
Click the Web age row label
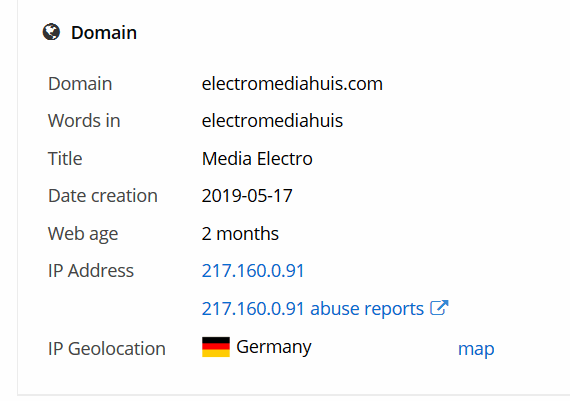[x=83, y=234]
